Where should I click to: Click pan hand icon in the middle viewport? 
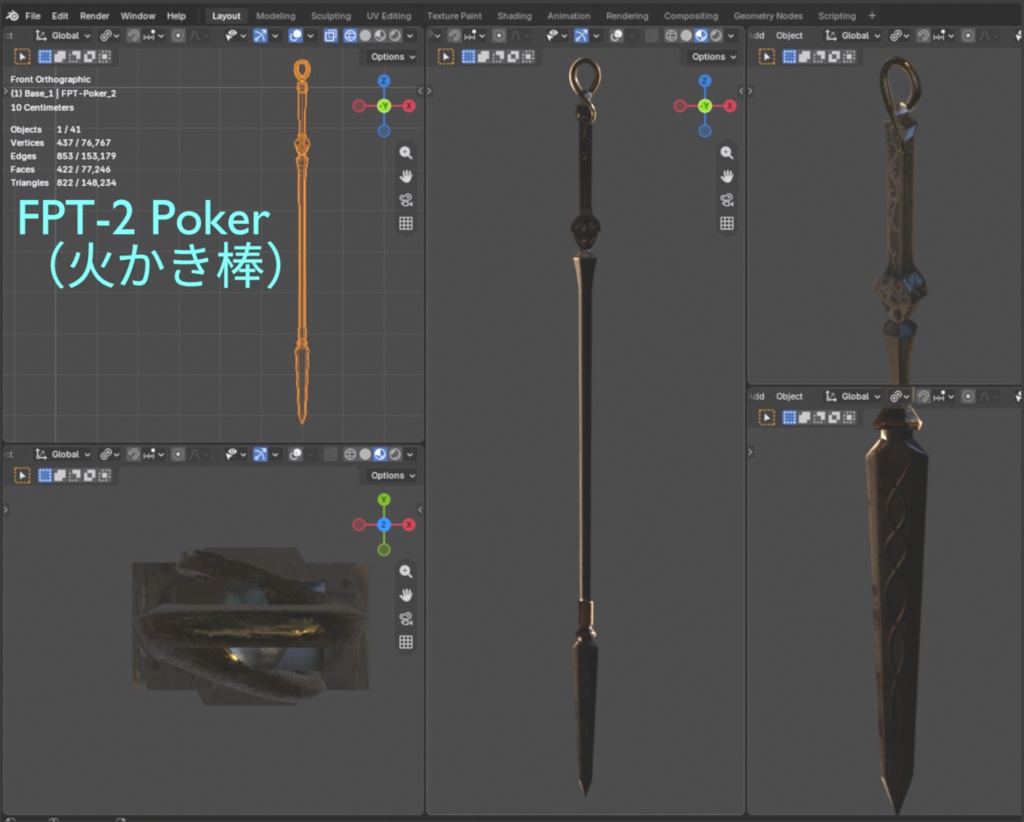click(x=727, y=176)
